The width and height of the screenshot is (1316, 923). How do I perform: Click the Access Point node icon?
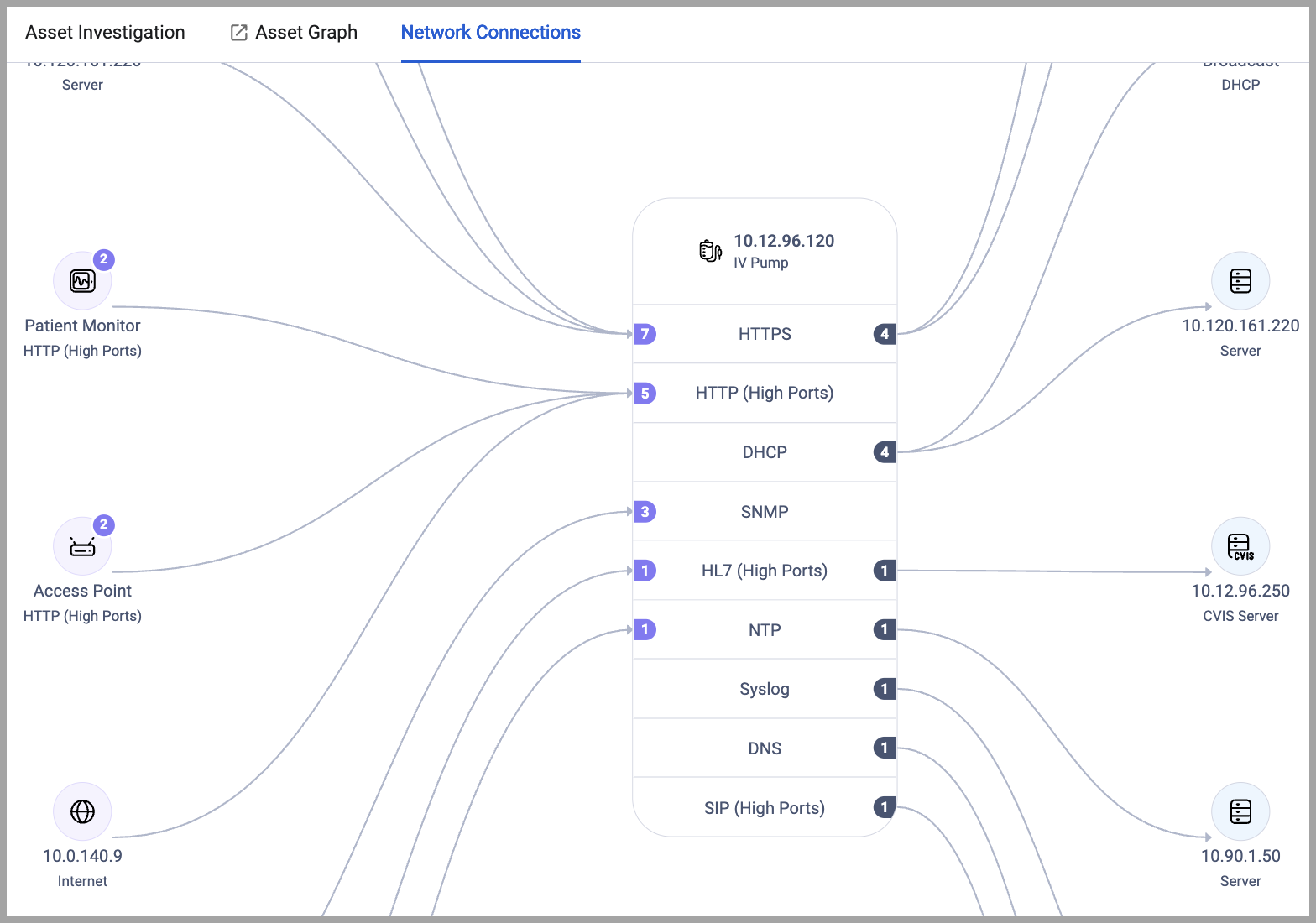[82, 546]
